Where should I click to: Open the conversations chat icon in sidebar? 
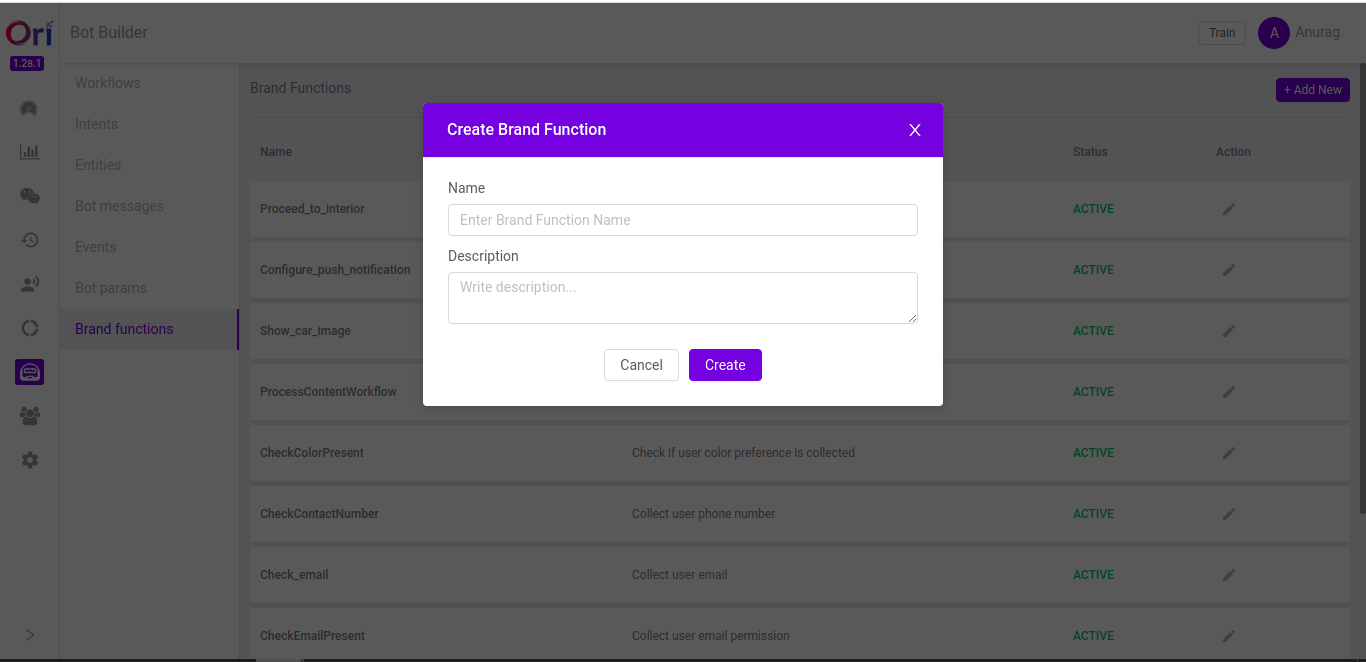[29, 195]
